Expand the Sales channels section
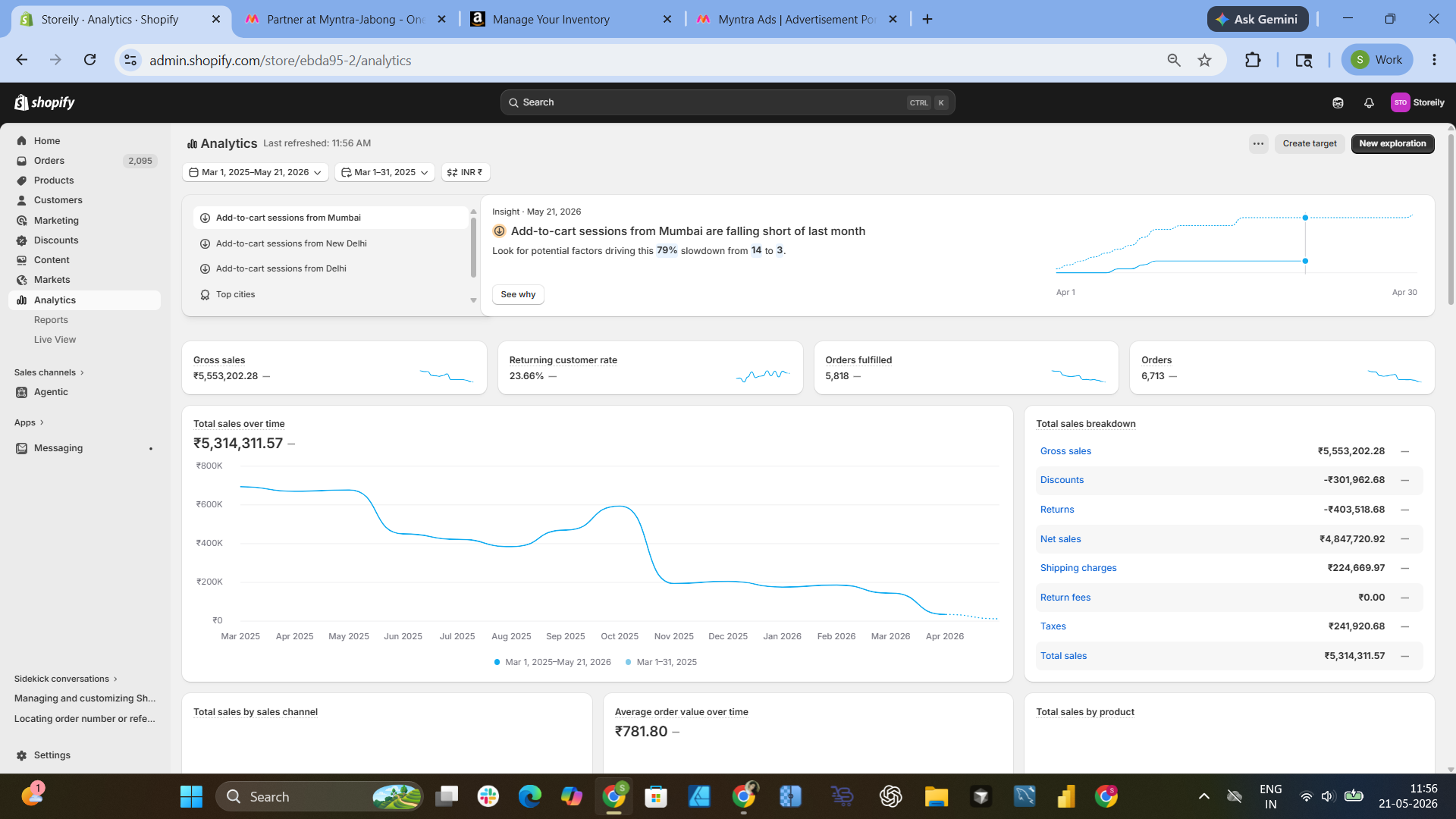Screen dimensions: 1456x819 pos(49,372)
